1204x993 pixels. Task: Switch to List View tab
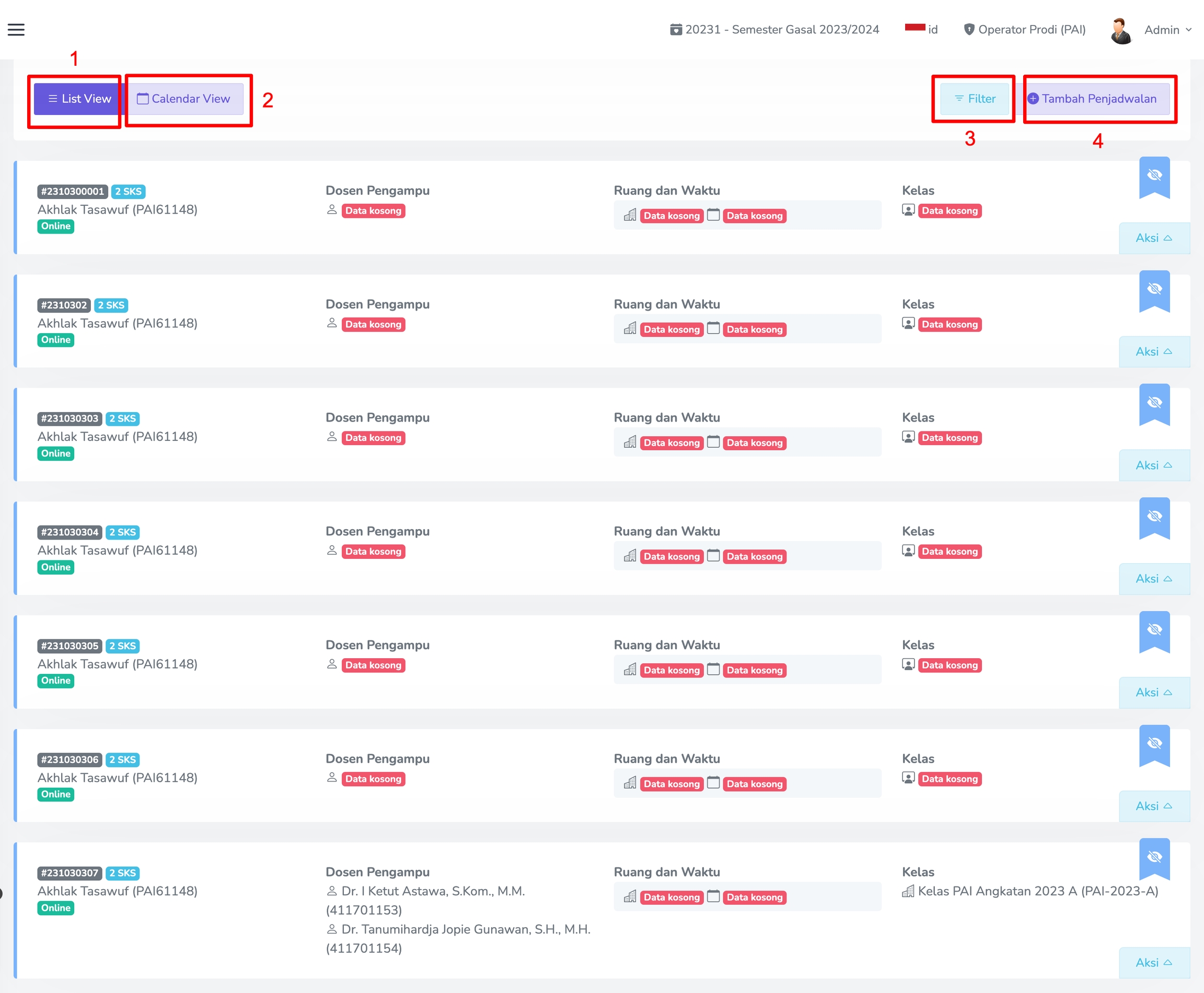pos(79,99)
